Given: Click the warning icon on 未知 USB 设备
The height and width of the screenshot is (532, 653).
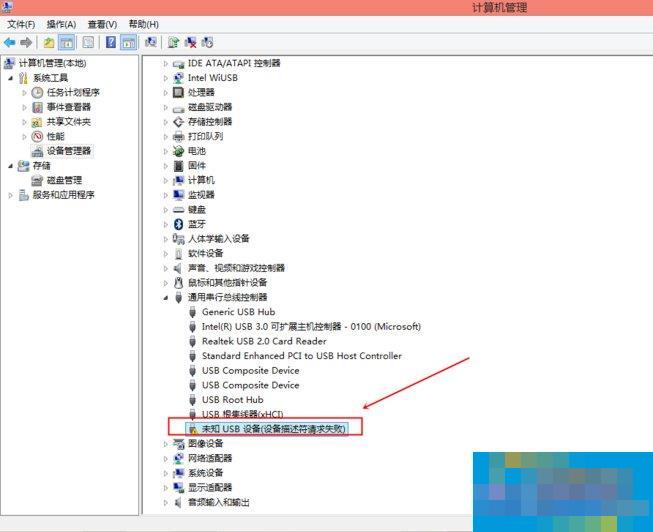Looking at the screenshot, I should click(192, 429).
